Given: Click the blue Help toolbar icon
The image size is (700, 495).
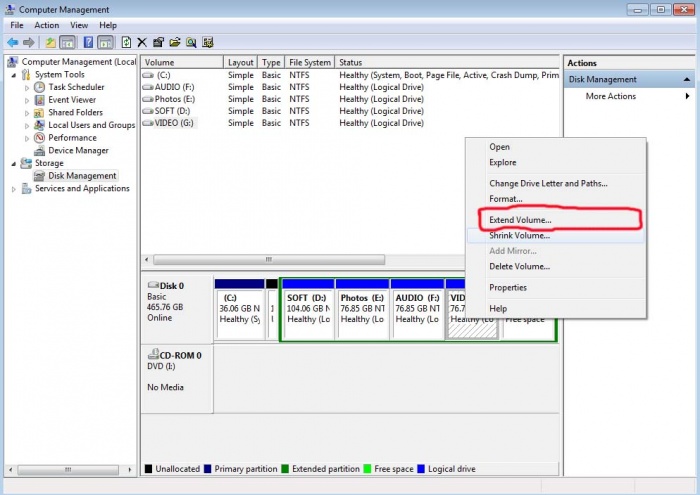Looking at the screenshot, I should (87, 43).
